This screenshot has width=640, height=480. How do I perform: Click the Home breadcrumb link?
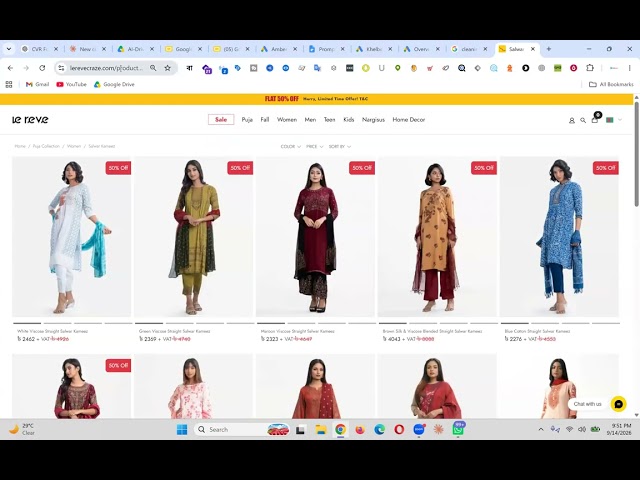(x=20, y=146)
